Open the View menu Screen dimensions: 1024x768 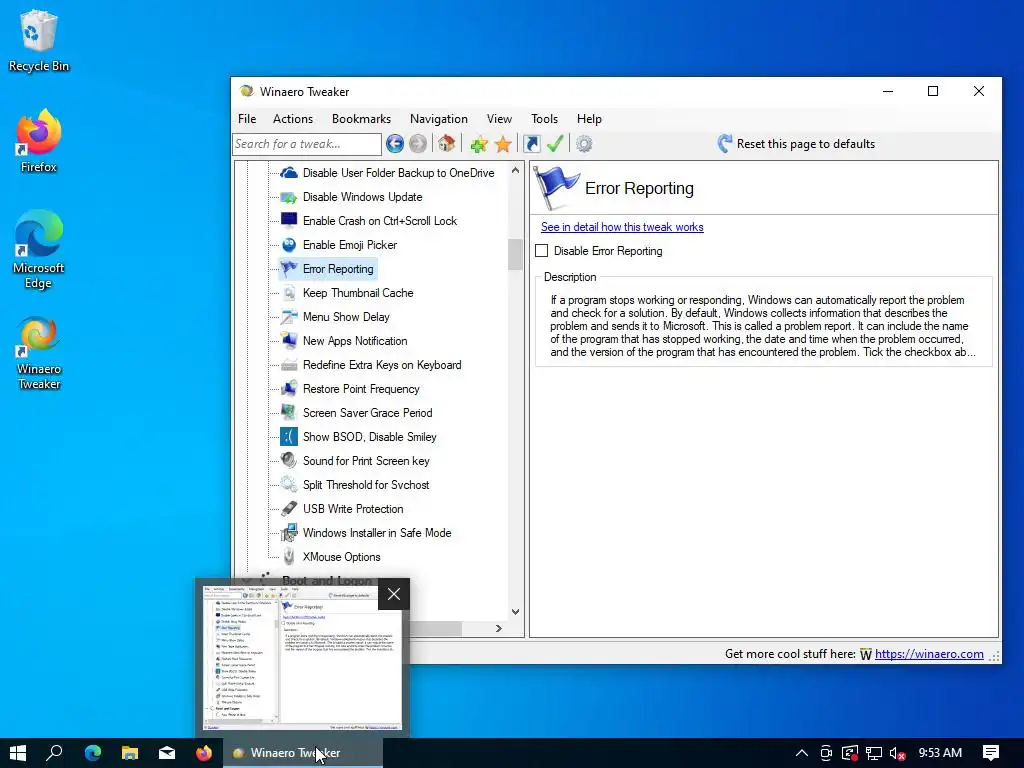(499, 119)
